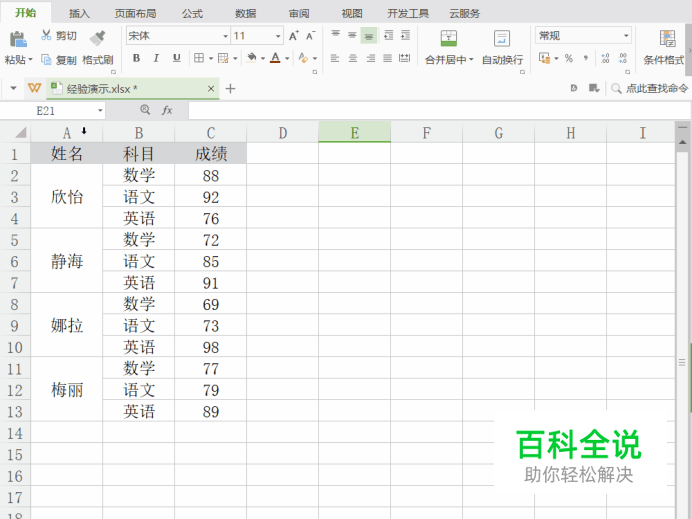Toggle Underline formatting
The width and height of the screenshot is (692, 519).
point(177,58)
